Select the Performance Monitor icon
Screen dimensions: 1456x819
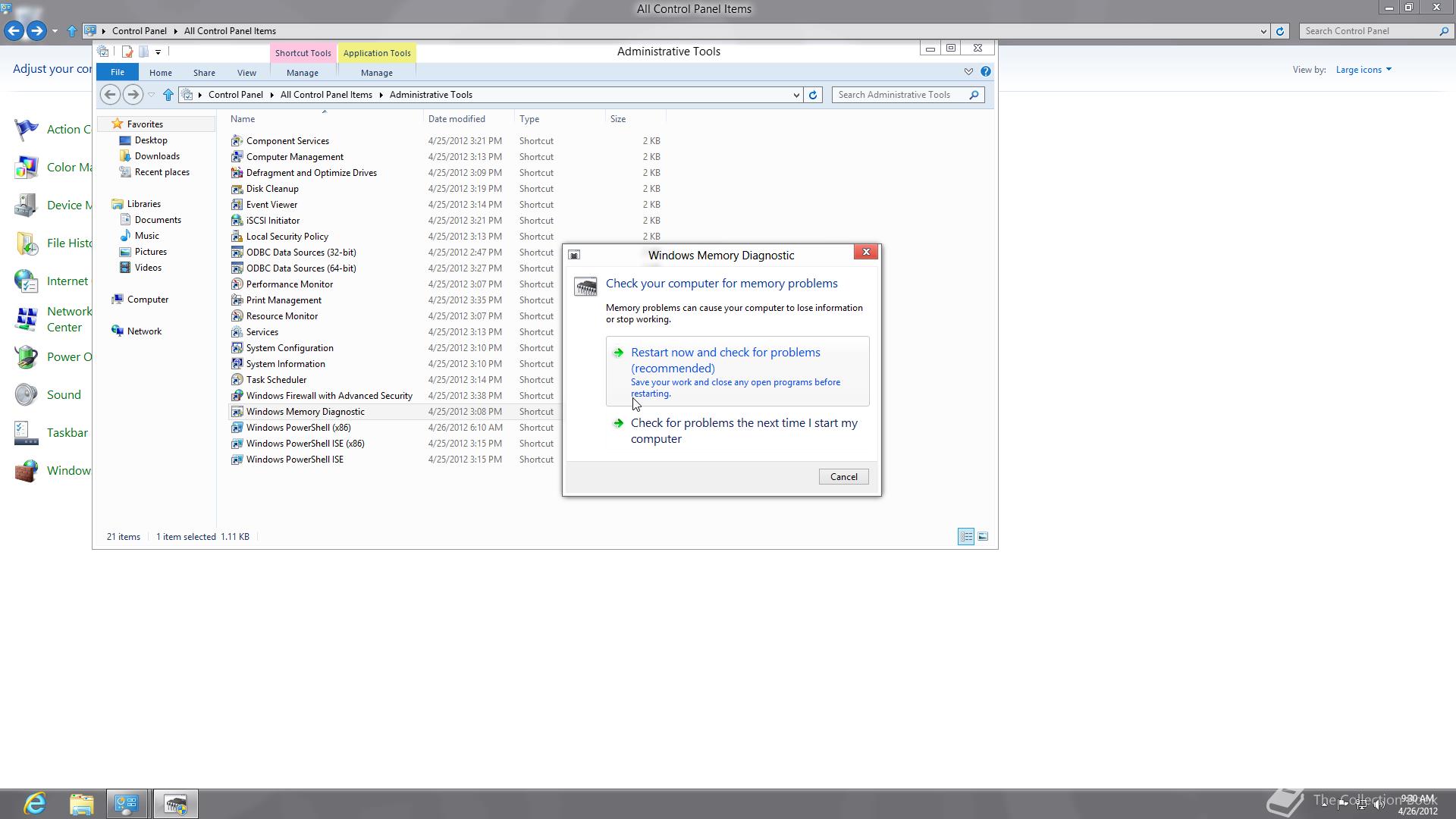(x=237, y=284)
